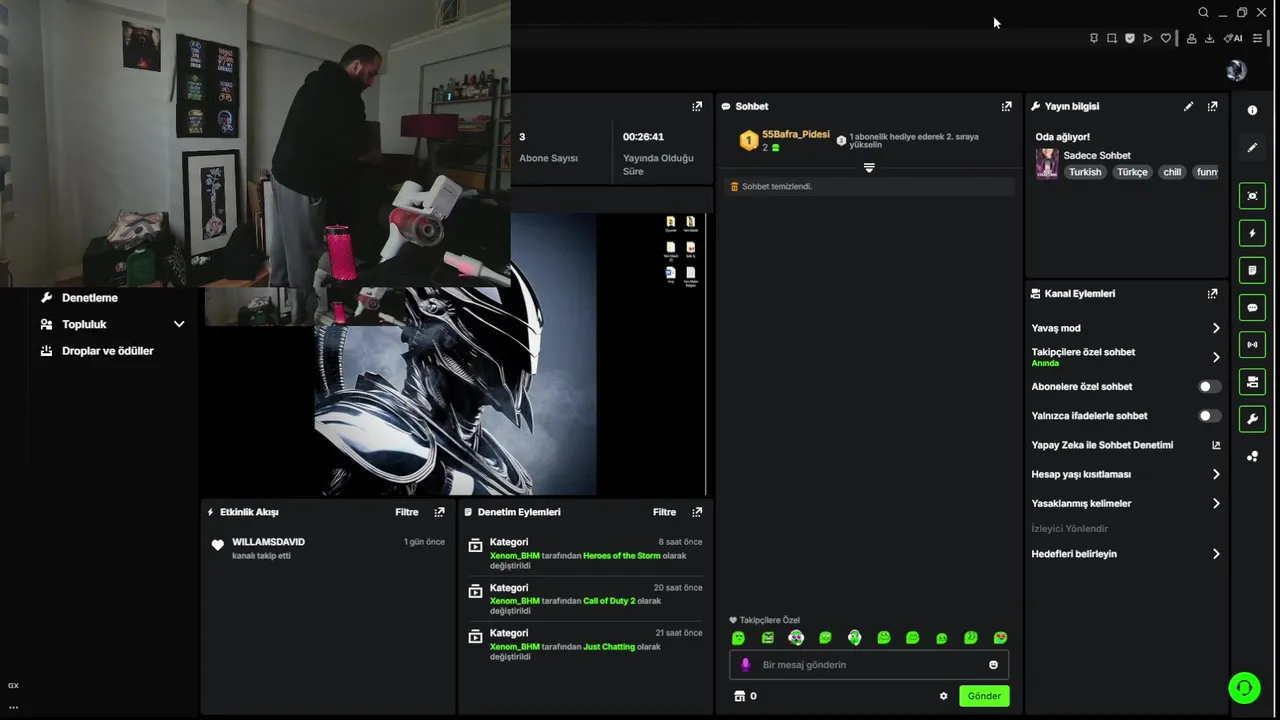Pop out the Denetim Eylemleri panel

tap(697, 512)
